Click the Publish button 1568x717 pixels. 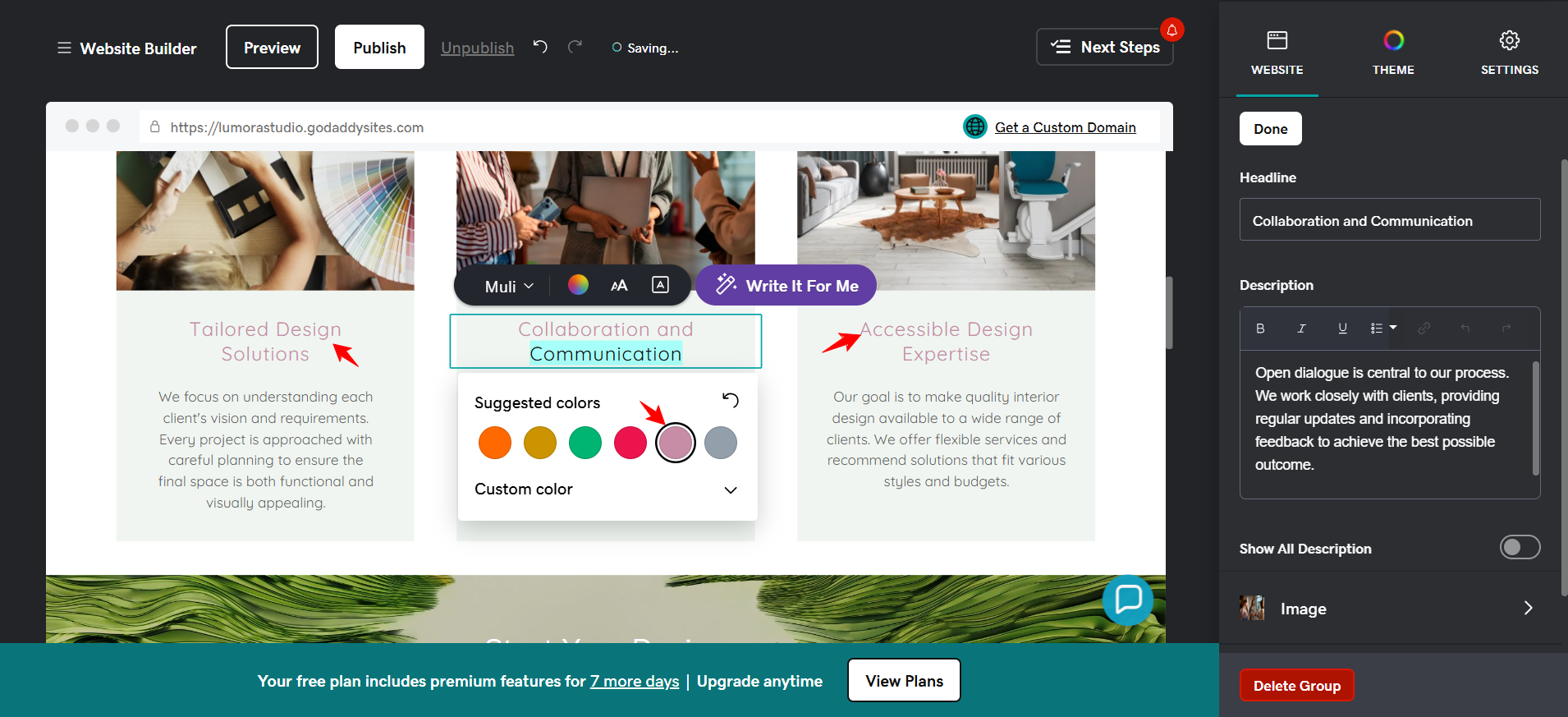pos(379,47)
